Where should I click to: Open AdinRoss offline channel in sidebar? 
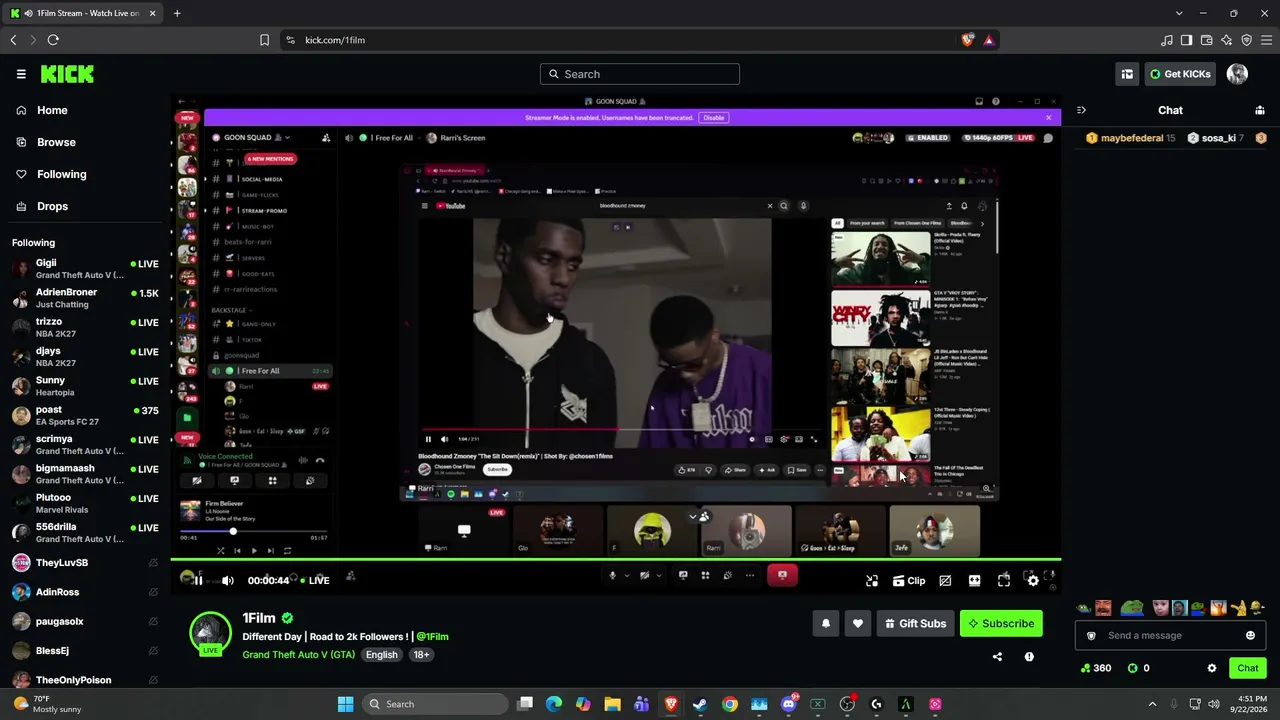coord(85,592)
